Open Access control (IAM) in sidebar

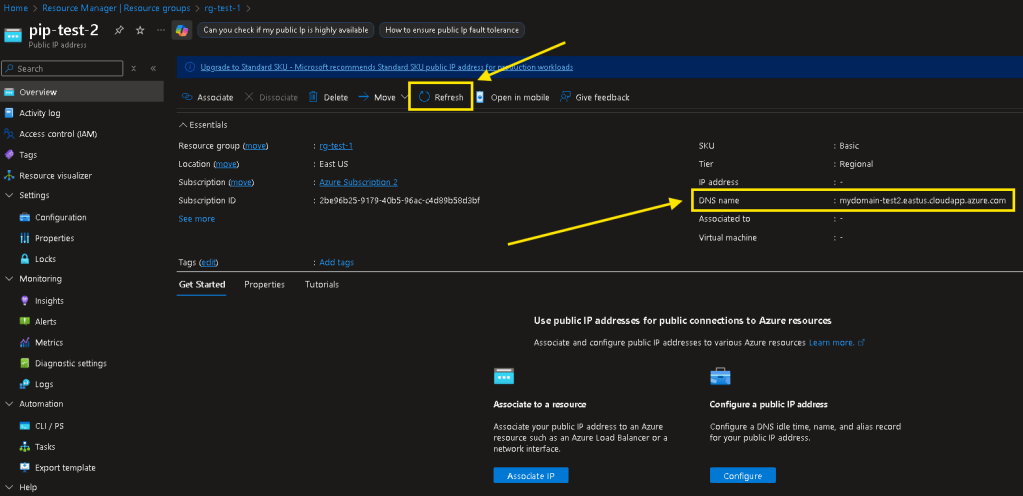tap(58, 134)
